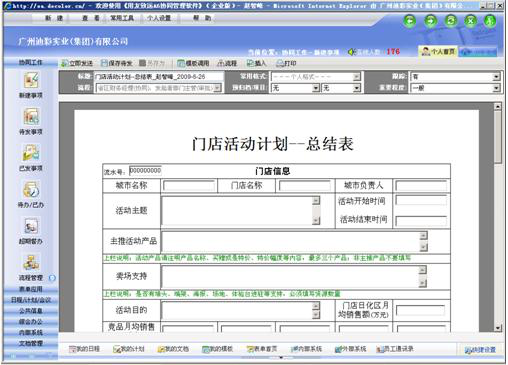This screenshot has width=508, height=365.
Task: Expand the 常用格式 dropdown
Action: (x=357, y=77)
